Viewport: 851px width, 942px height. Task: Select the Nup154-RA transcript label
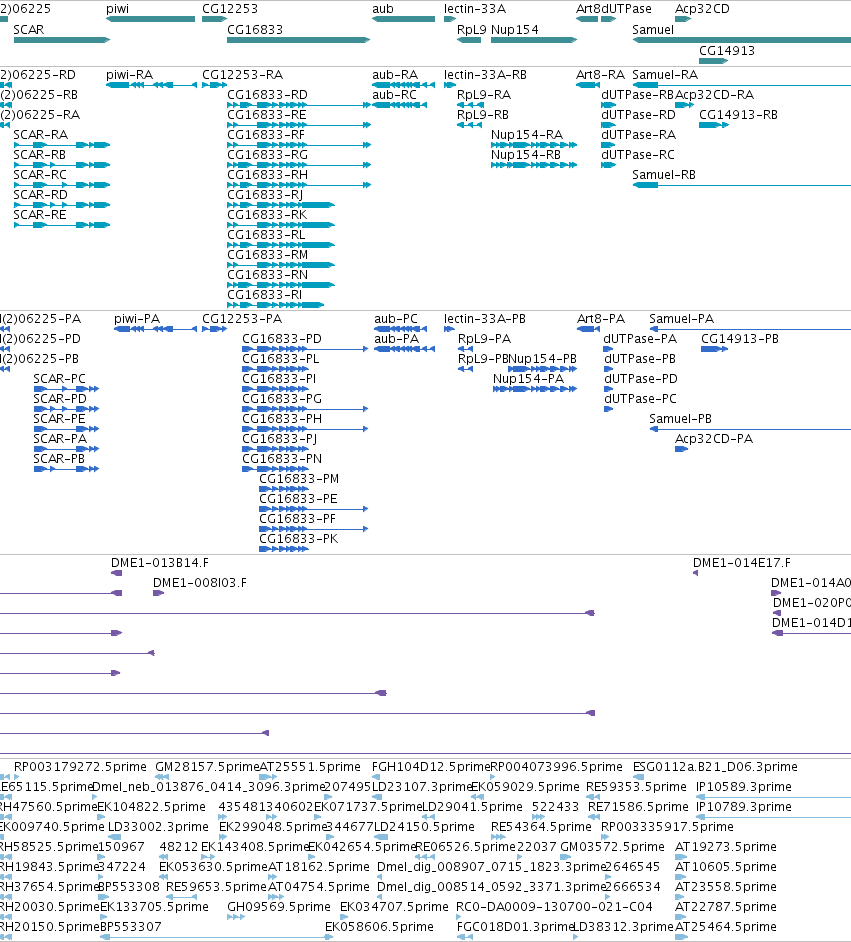click(x=527, y=135)
